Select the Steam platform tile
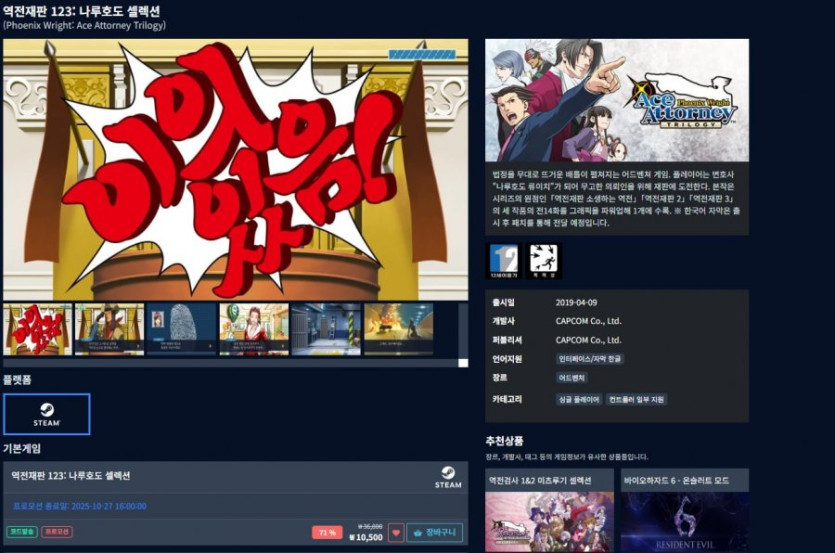 (47, 413)
